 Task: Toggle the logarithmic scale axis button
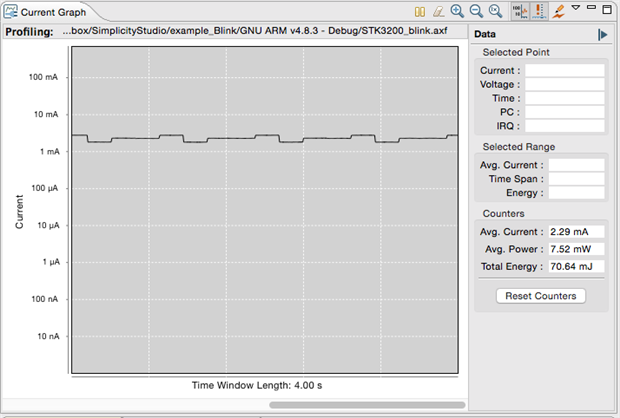click(x=518, y=11)
